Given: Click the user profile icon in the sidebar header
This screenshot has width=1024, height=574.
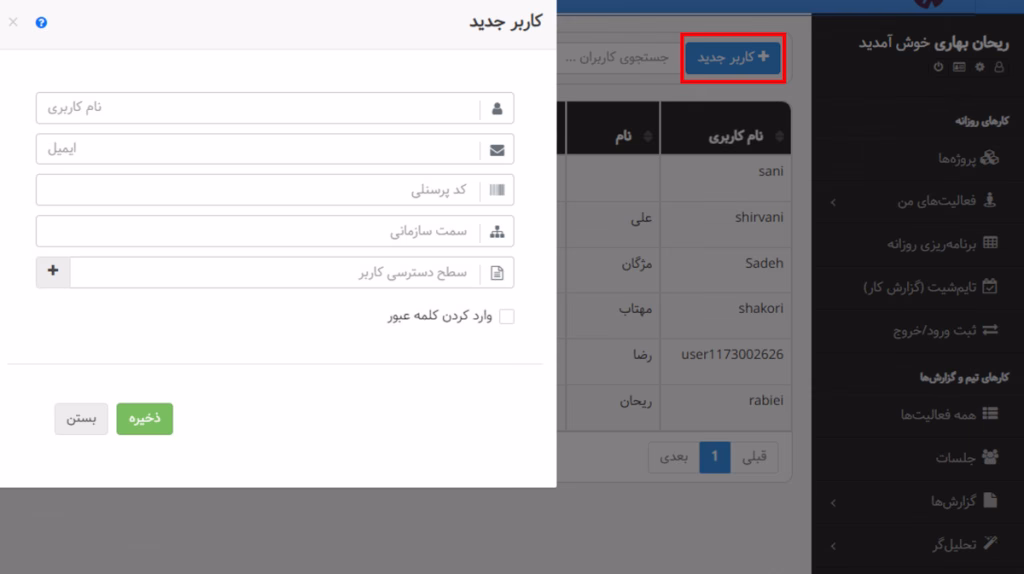Looking at the screenshot, I should pyautogui.click(x=1001, y=67).
